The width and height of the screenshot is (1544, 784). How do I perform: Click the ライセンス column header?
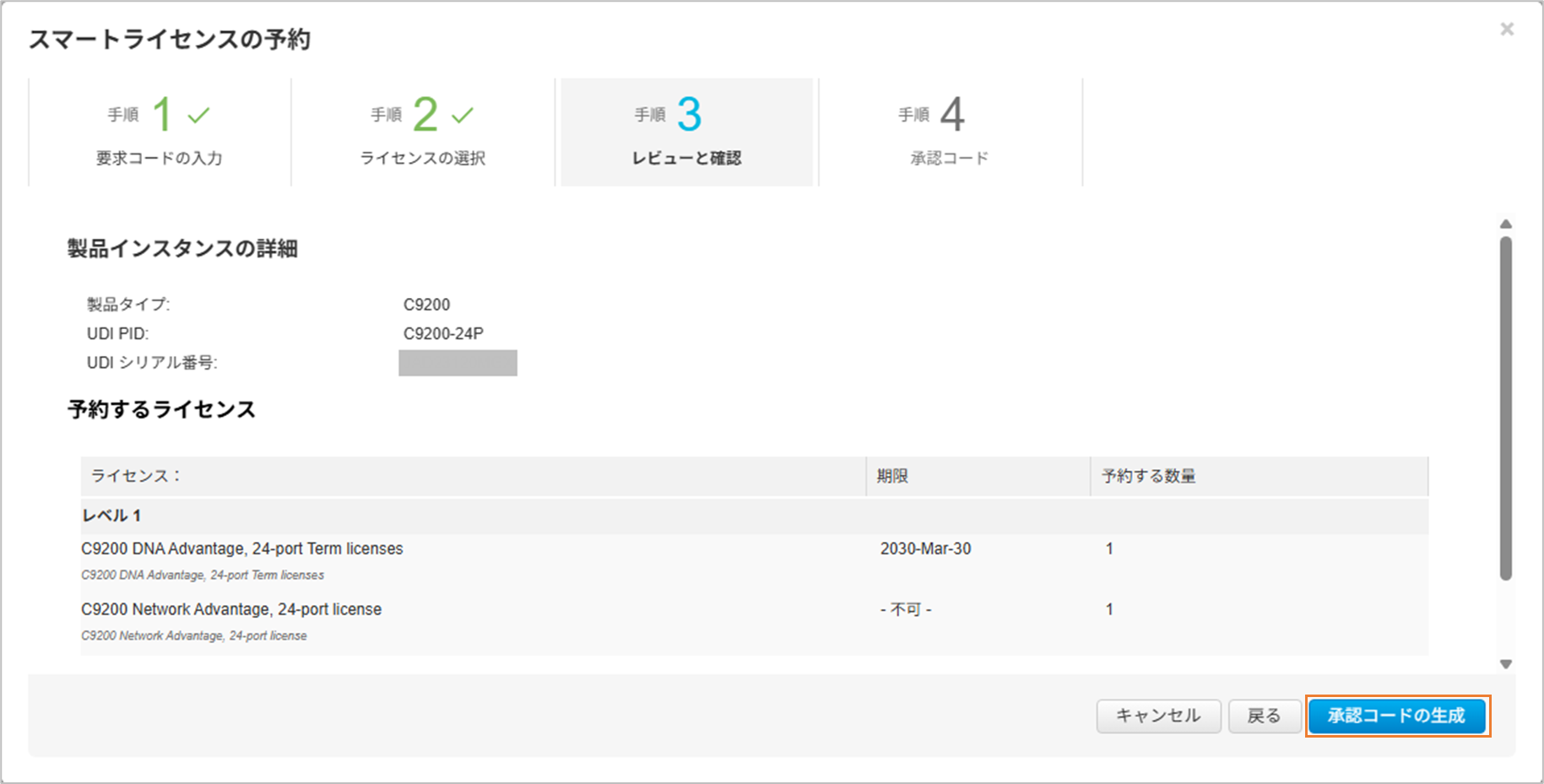pyautogui.click(x=135, y=476)
